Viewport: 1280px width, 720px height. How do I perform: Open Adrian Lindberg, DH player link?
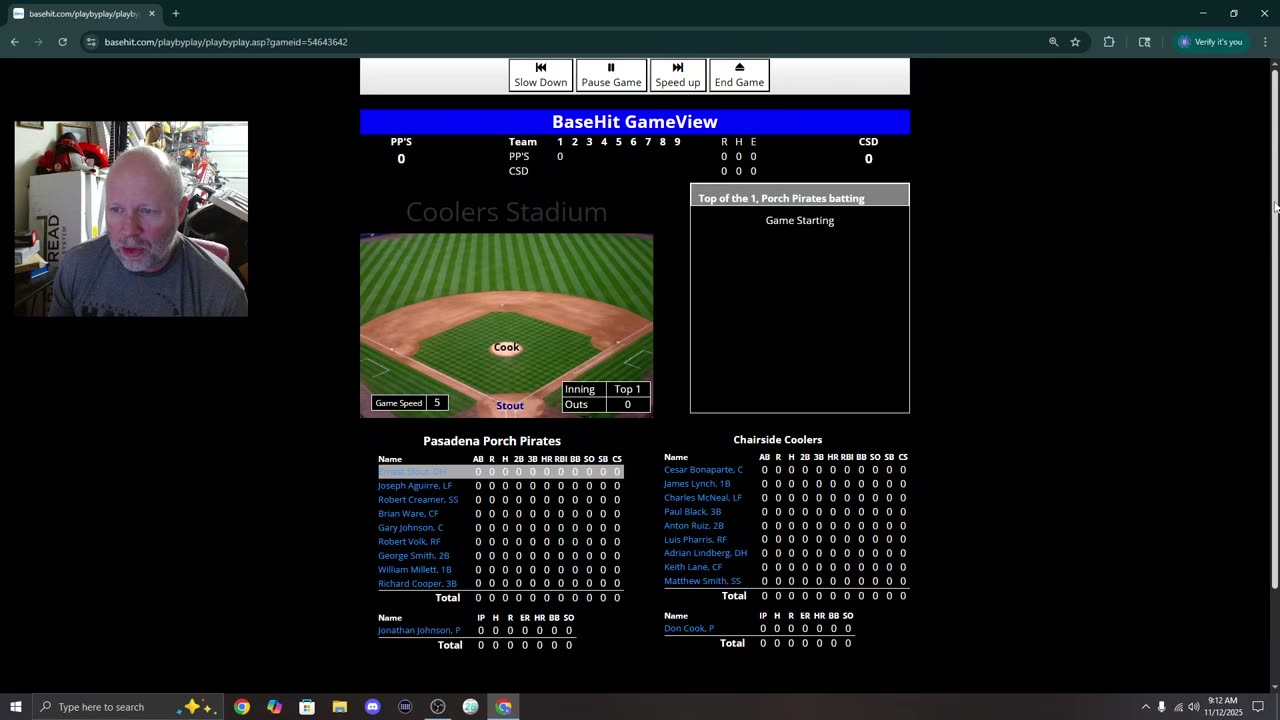pos(705,553)
